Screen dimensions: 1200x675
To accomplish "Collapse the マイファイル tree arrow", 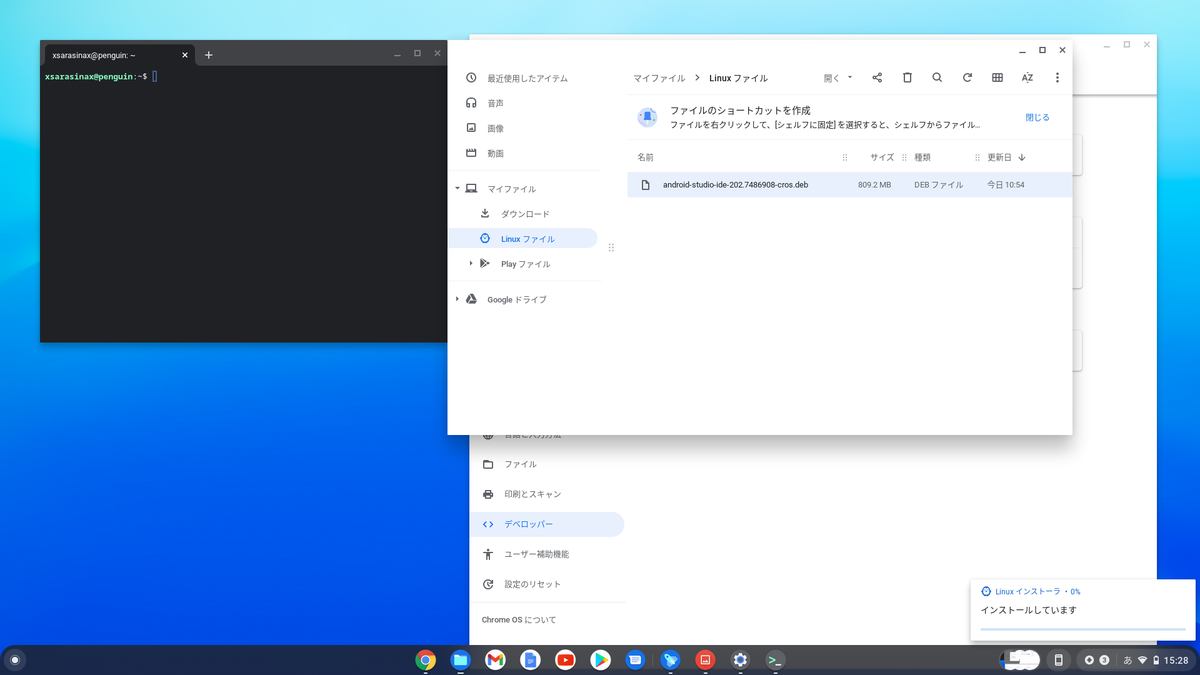I will click(457, 188).
